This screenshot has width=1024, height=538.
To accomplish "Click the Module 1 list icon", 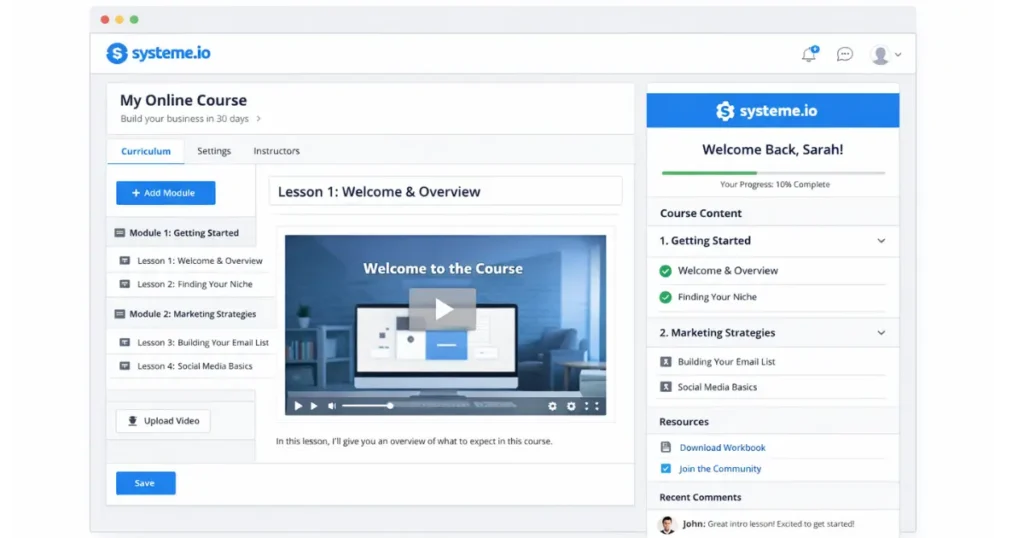I will tap(120, 233).
